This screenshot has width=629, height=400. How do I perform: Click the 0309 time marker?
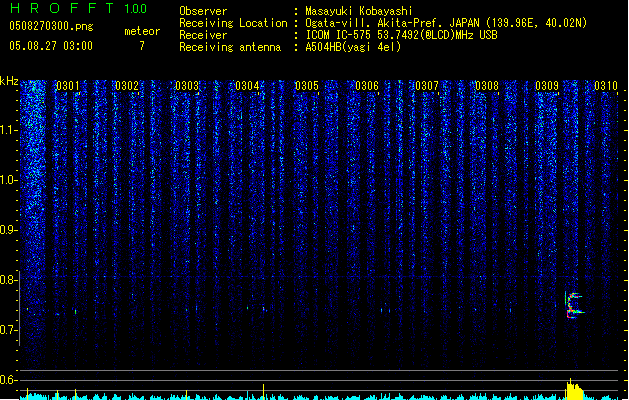click(x=547, y=86)
